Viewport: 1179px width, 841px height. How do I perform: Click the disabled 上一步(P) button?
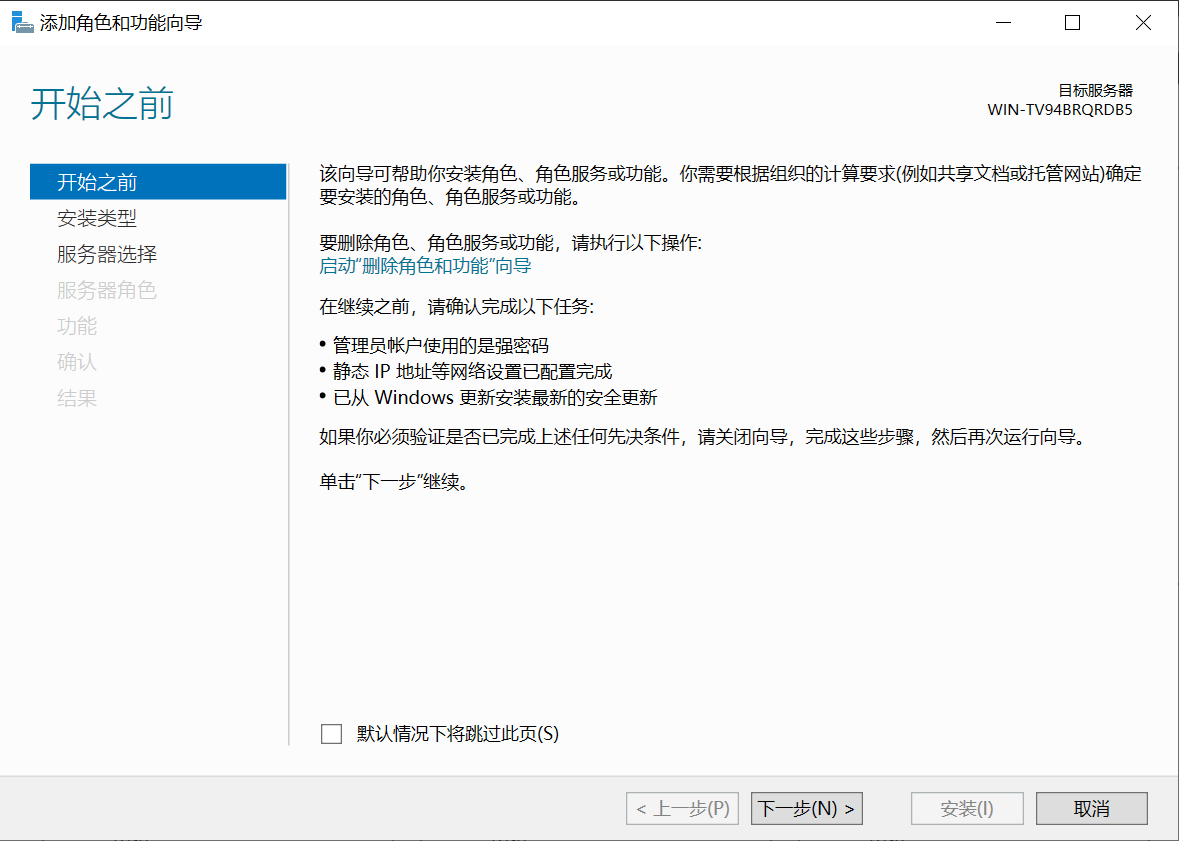click(x=683, y=809)
